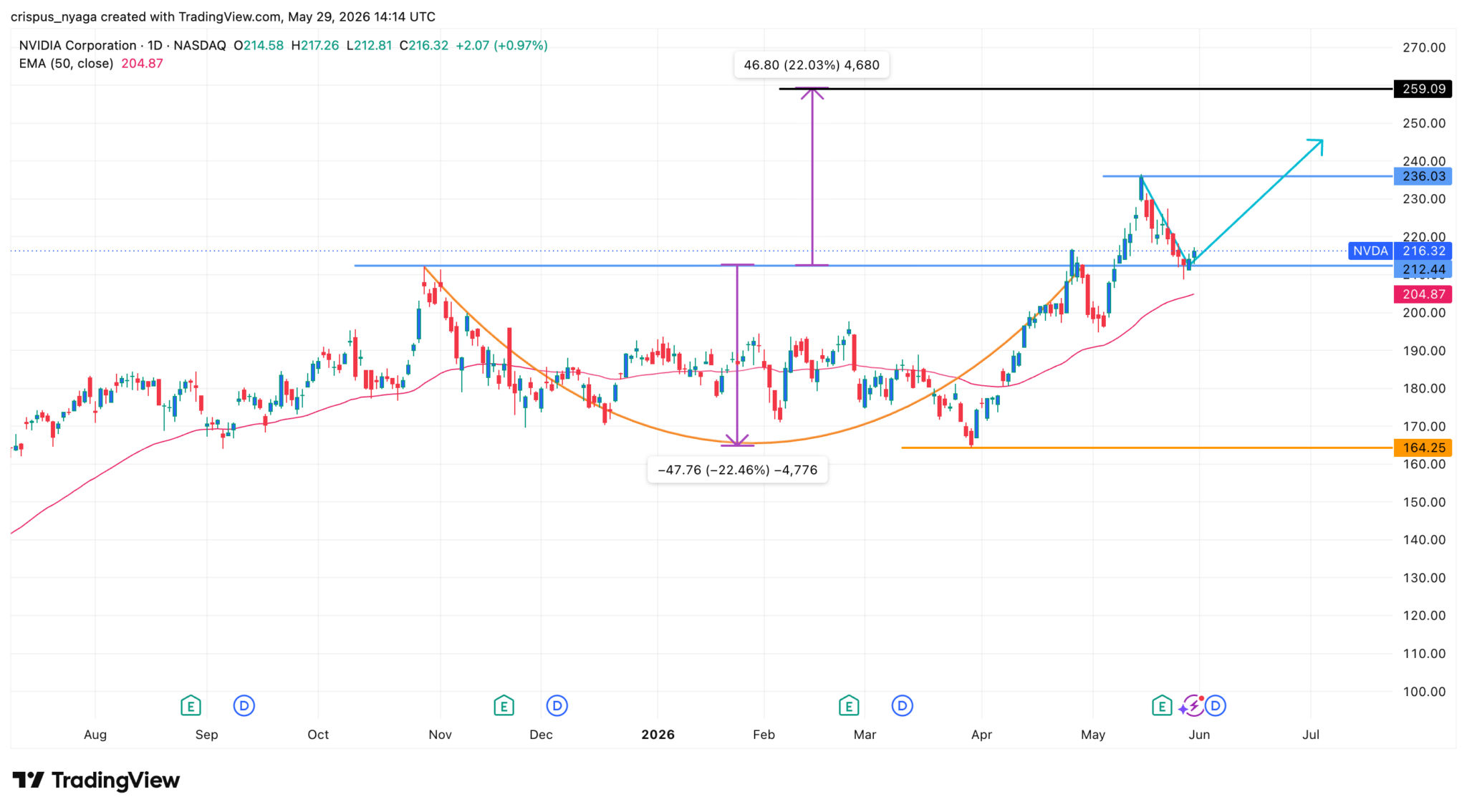Click the 216.32 current price label
This screenshot has height=812, width=1467.
coord(1423,251)
